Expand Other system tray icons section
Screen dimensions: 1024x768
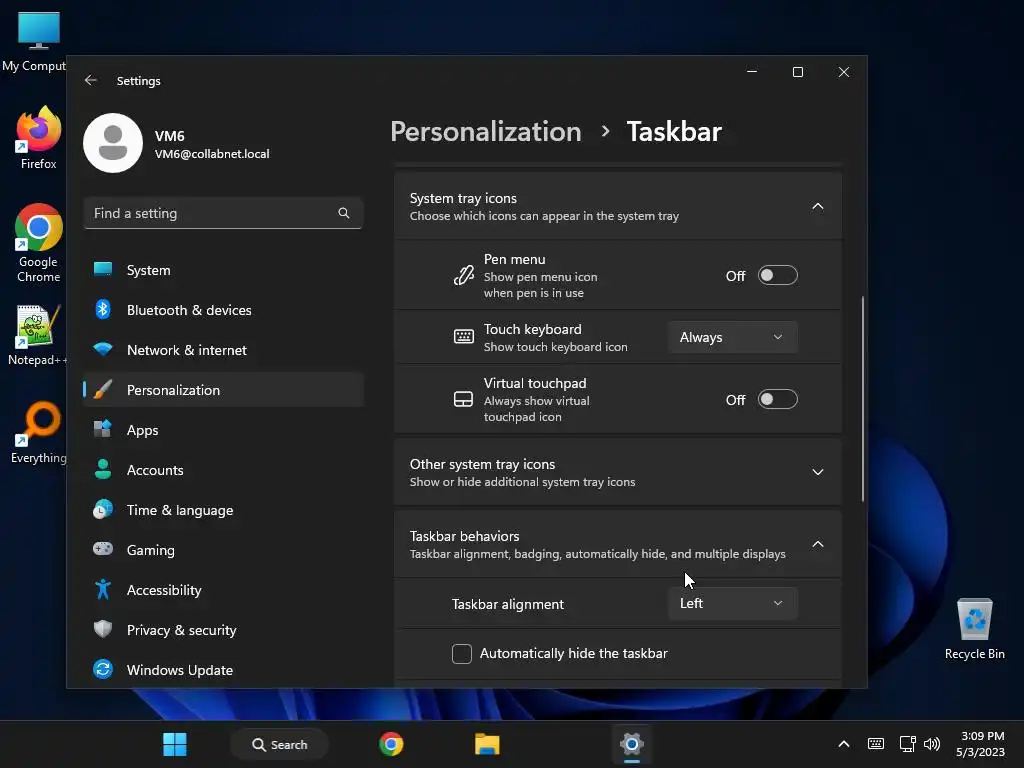[818, 472]
